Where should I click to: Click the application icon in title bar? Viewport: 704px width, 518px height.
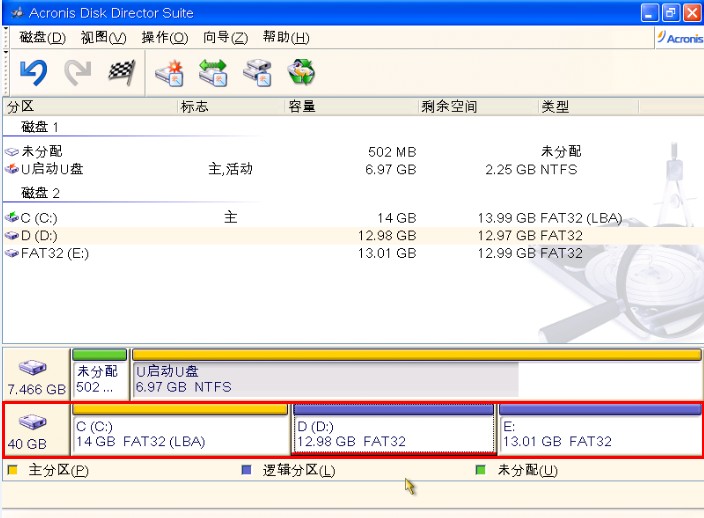(17, 13)
